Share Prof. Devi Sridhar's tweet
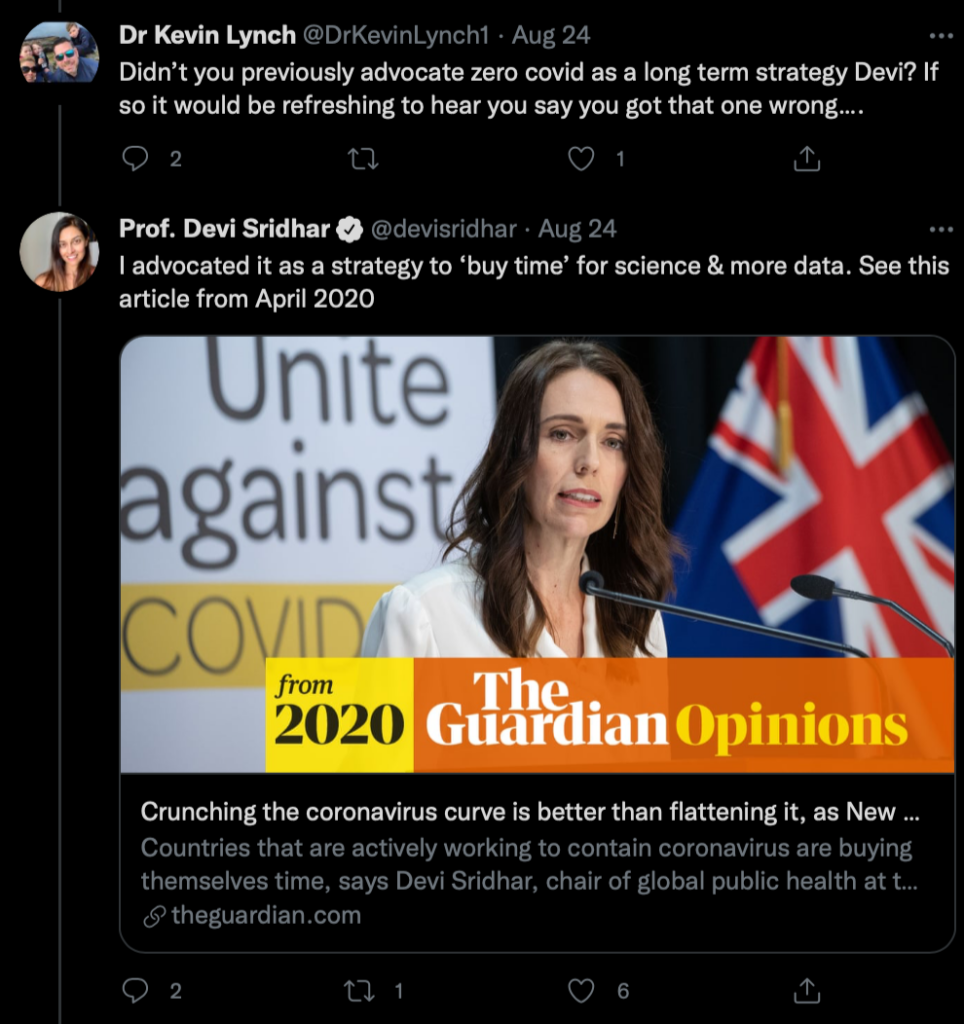The width and height of the screenshot is (964, 1024). (x=807, y=991)
